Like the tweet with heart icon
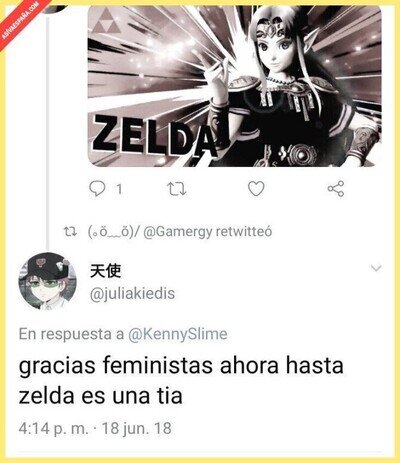The width and height of the screenshot is (400, 463). click(256, 189)
